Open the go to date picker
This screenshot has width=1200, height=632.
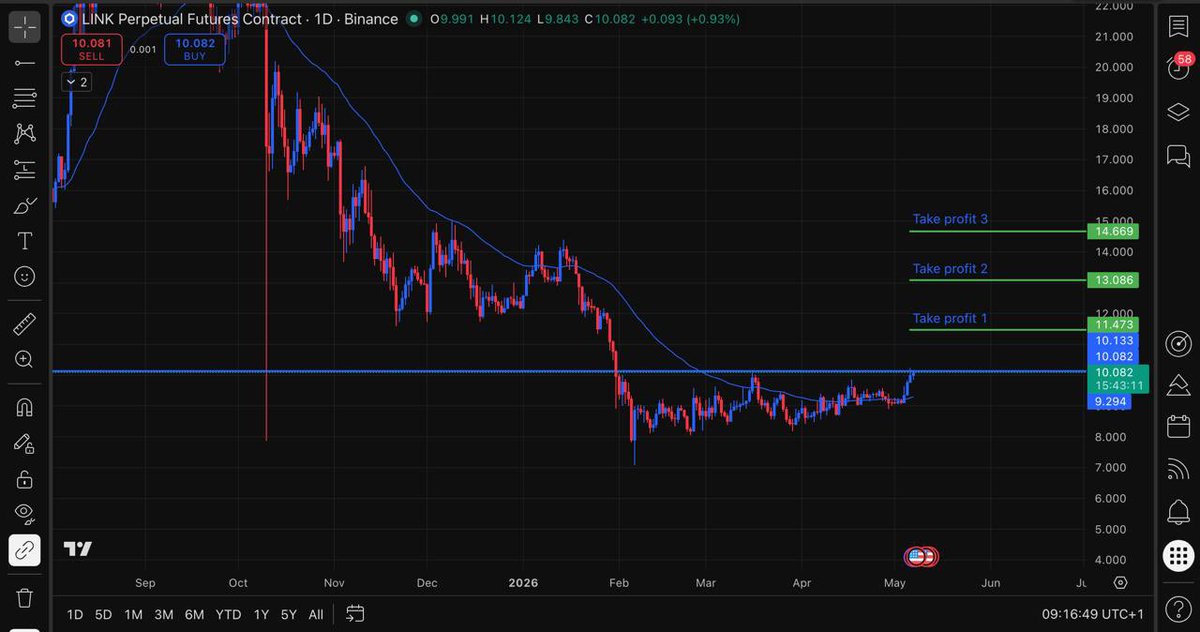(x=355, y=614)
